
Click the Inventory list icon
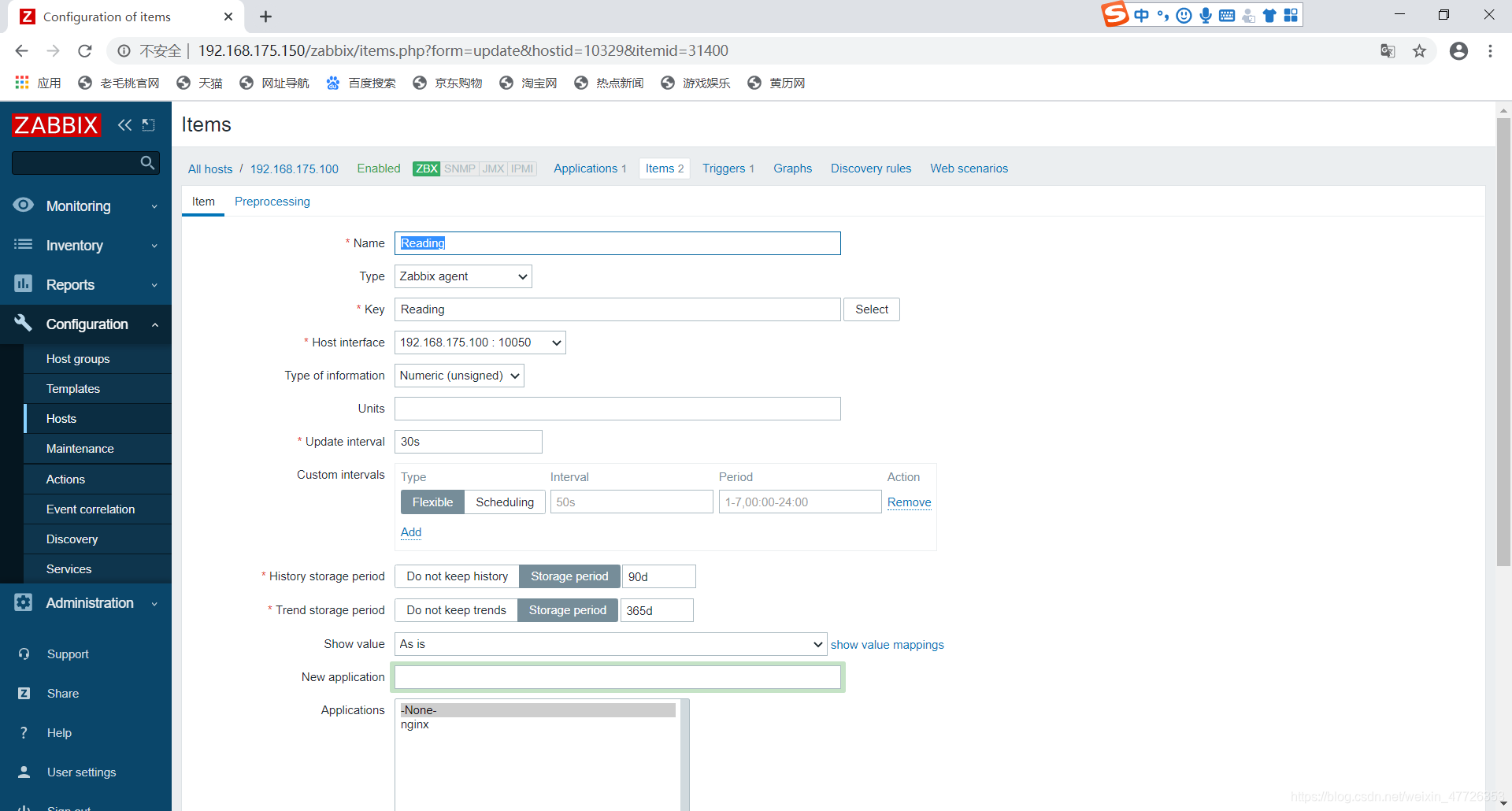tap(24, 245)
